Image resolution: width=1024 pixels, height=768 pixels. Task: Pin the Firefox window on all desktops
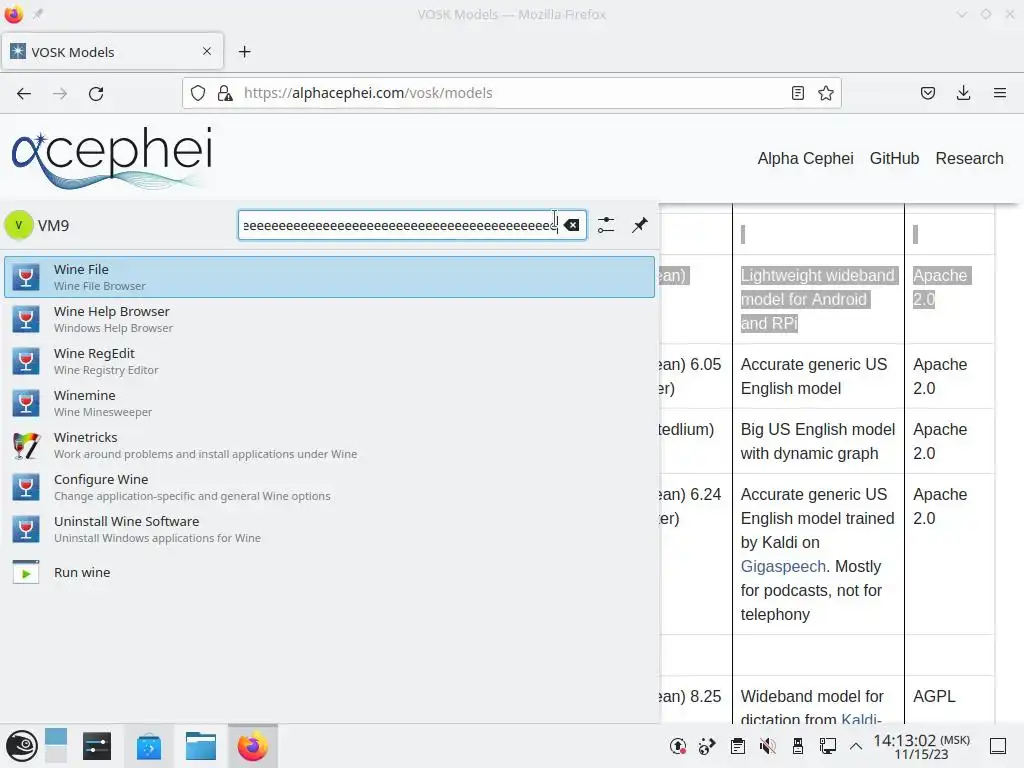tap(38, 14)
